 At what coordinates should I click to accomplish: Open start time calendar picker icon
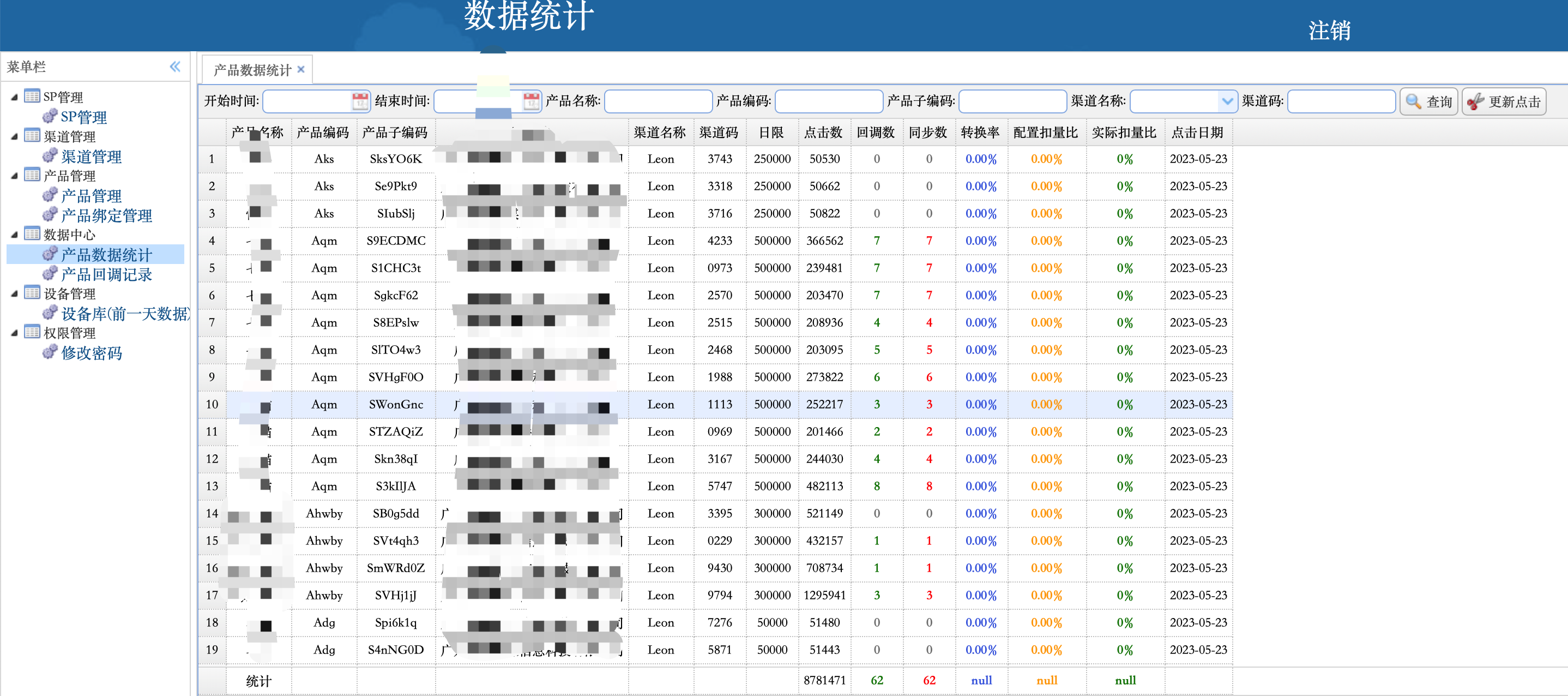pyautogui.click(x=360, y=101)
